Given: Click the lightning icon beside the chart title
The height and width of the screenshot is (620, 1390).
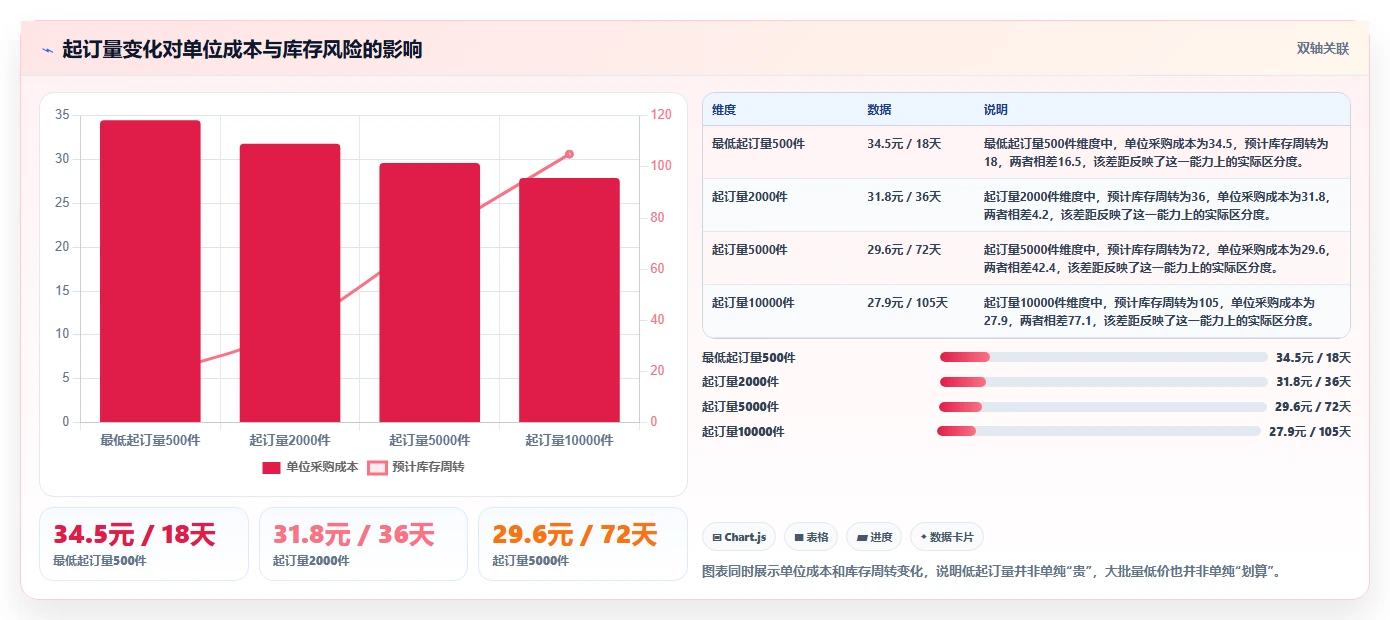Looking at the screenshot, I should (x=48, y=50).
